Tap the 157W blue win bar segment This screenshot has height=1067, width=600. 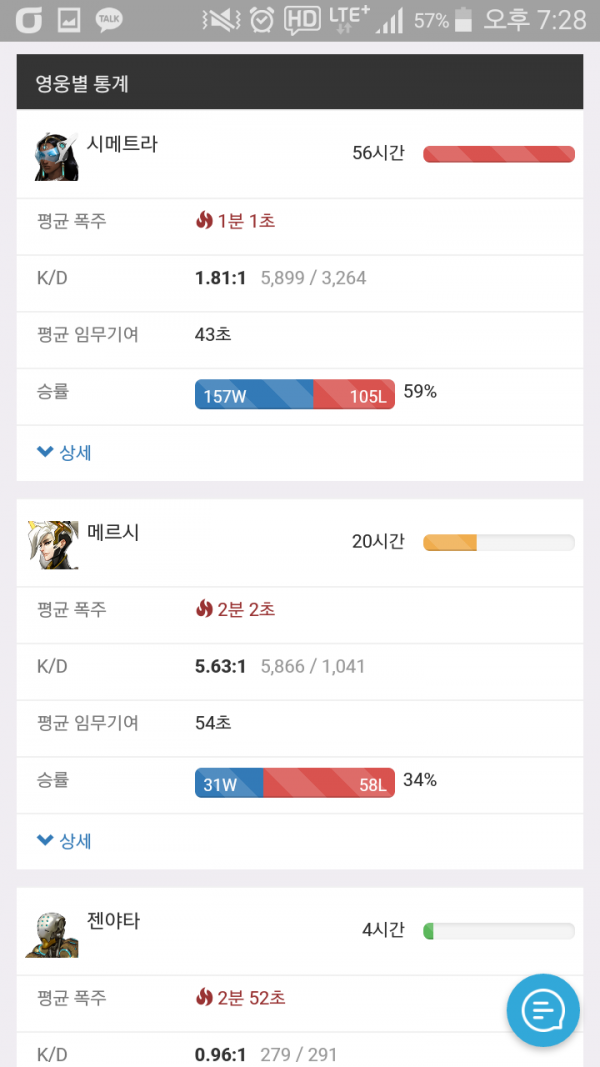coord(254,394)
